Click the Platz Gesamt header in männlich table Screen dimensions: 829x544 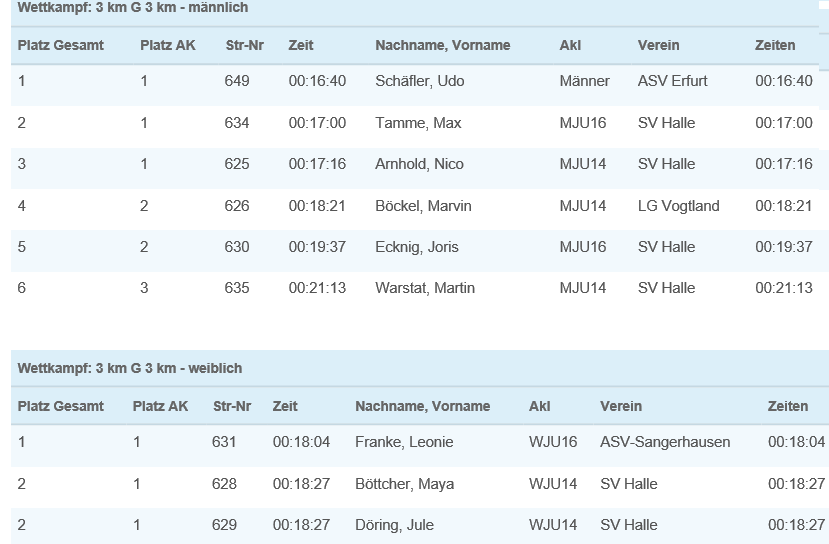coord(61,45)
